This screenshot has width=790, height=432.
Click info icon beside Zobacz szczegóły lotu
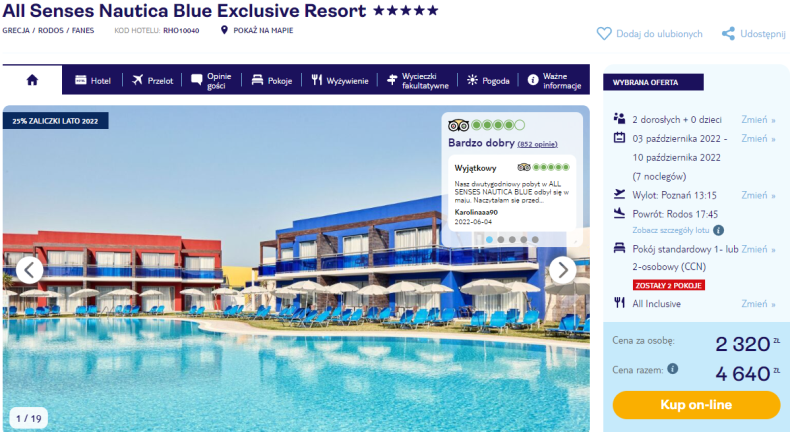coord(718,230)
